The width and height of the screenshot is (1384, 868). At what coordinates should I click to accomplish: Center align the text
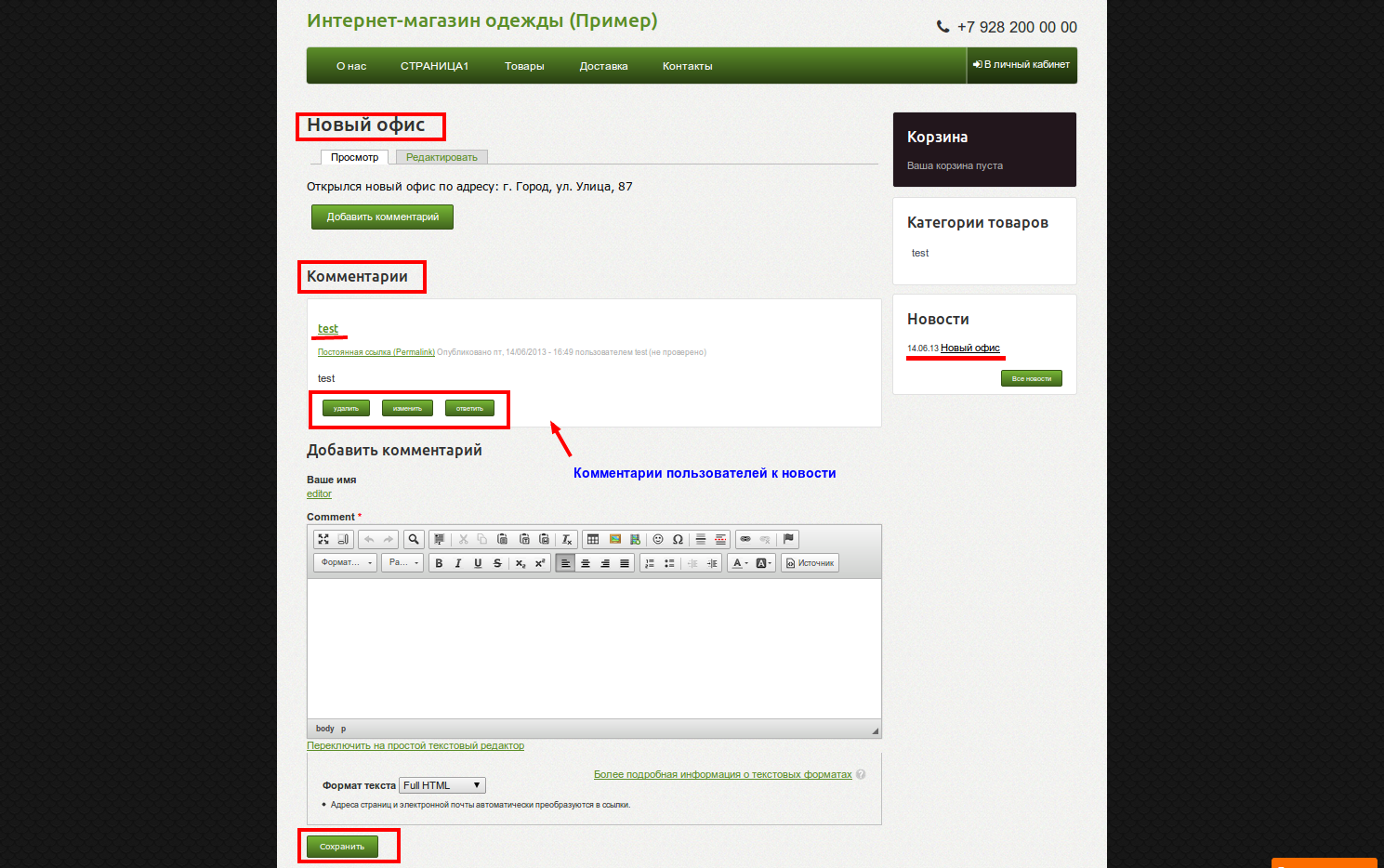[586, 563]
